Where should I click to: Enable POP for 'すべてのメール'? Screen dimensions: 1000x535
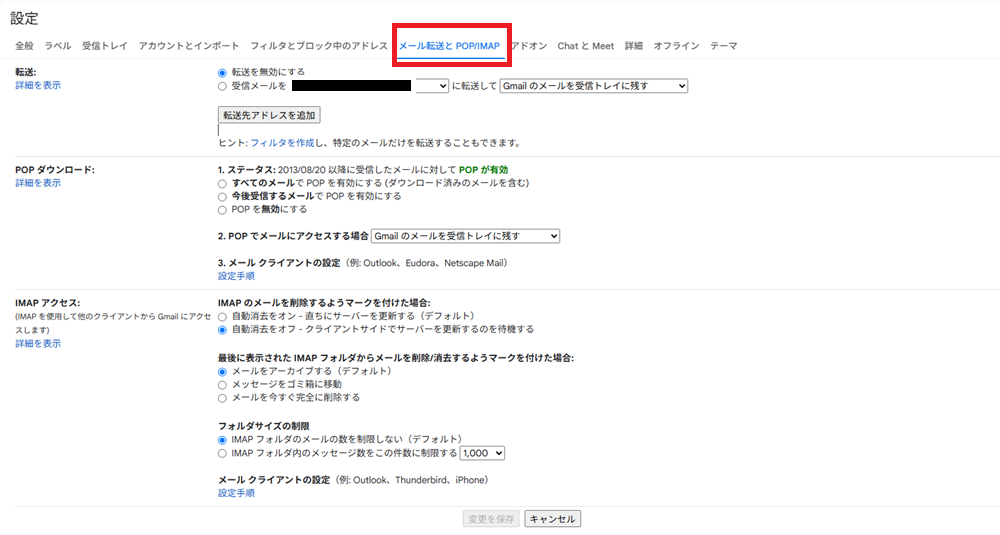pos(222,184)
